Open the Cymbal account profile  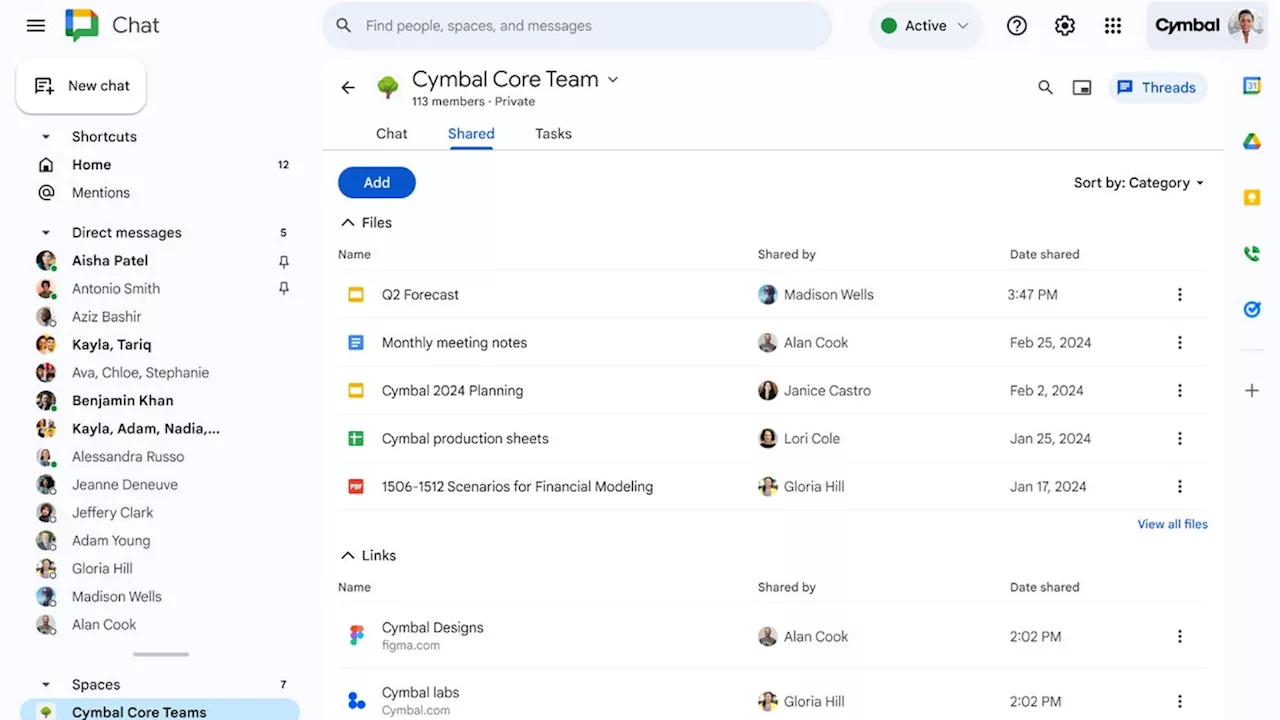click(x=1209, y=26)
